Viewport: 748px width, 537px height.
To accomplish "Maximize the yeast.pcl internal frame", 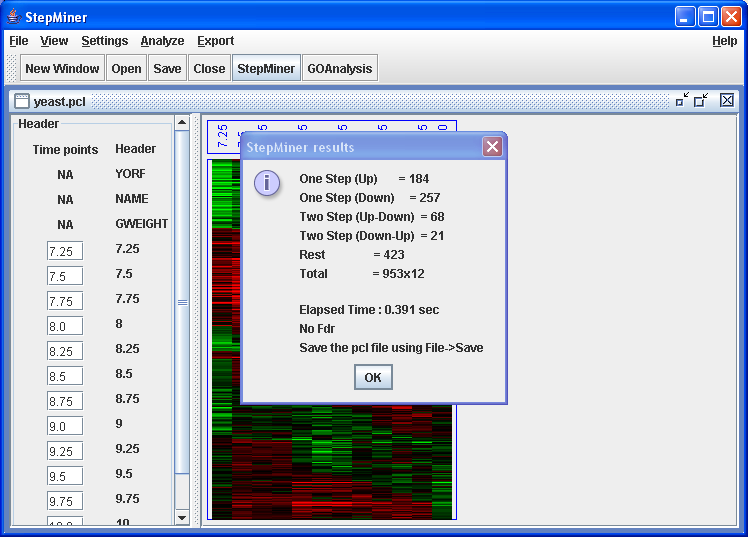I will click(x=701, y=100).
